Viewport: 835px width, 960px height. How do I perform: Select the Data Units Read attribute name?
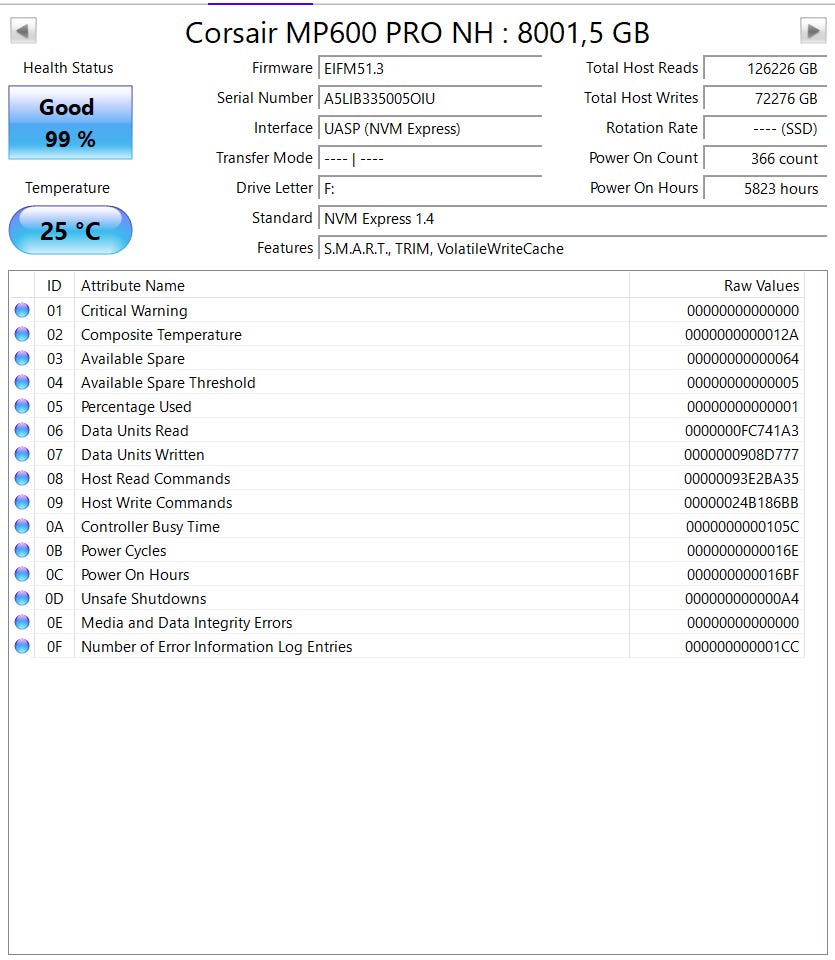(x=135, y=431)
